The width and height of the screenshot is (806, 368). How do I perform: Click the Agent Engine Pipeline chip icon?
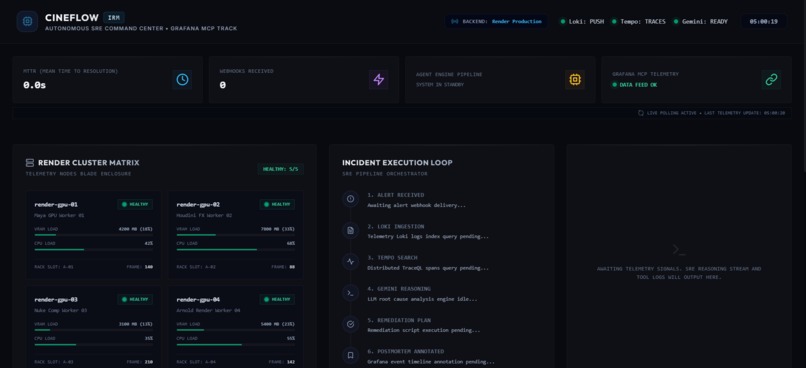[575, 80]
